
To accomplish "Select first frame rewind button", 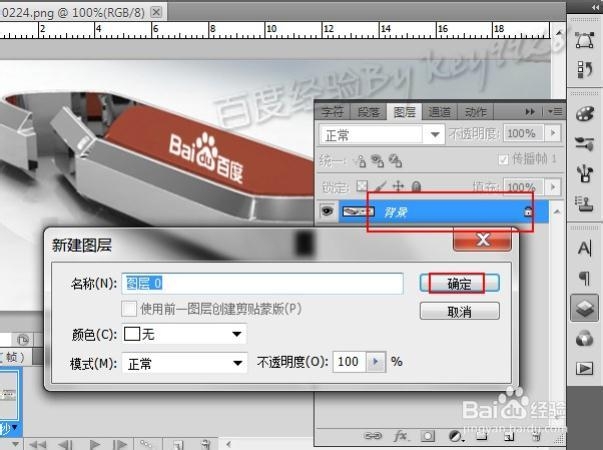I will pyautogui.click(x=38, y=444).
